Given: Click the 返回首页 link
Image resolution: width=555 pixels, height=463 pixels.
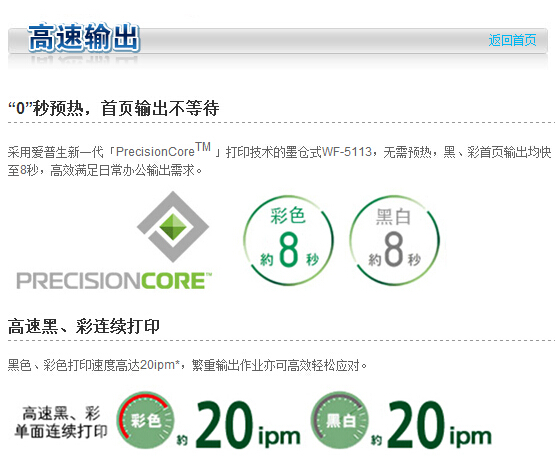Looking at the screenshot, I should coord(512,40).
